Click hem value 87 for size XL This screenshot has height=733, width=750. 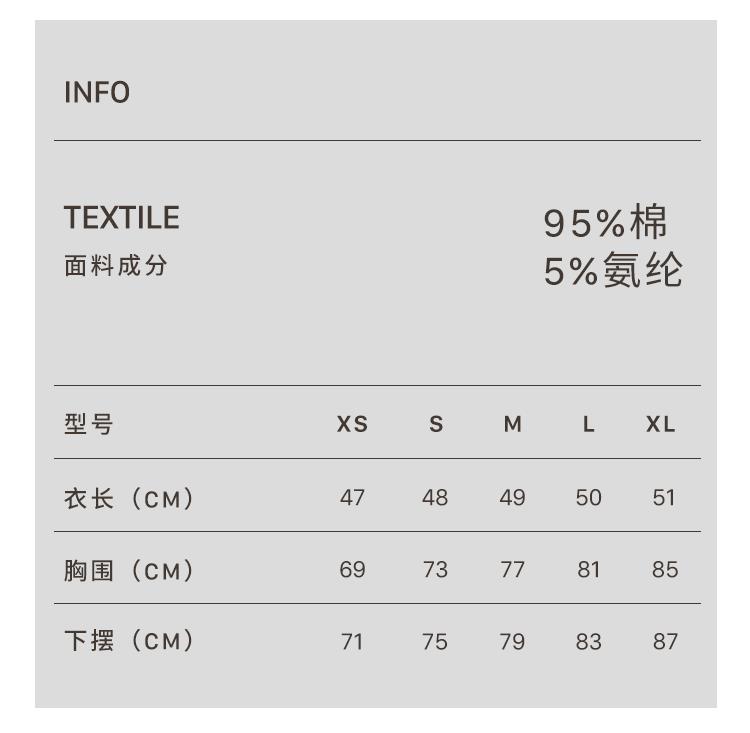[x=665, y=642]
